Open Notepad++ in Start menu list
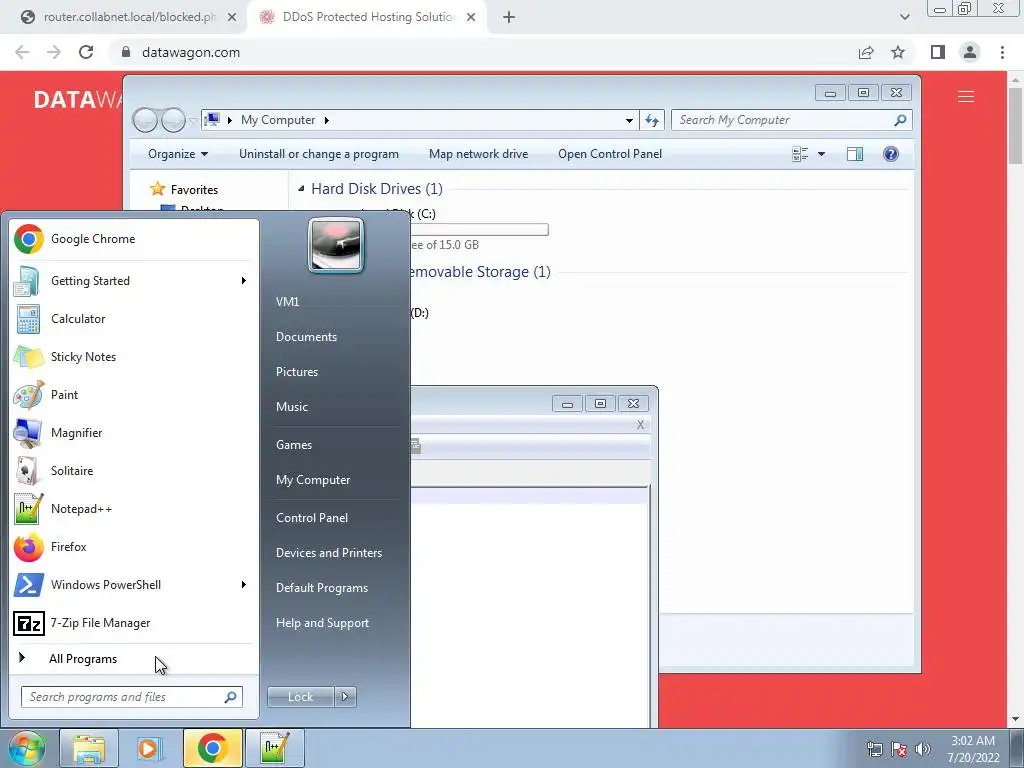 point(134,509)
